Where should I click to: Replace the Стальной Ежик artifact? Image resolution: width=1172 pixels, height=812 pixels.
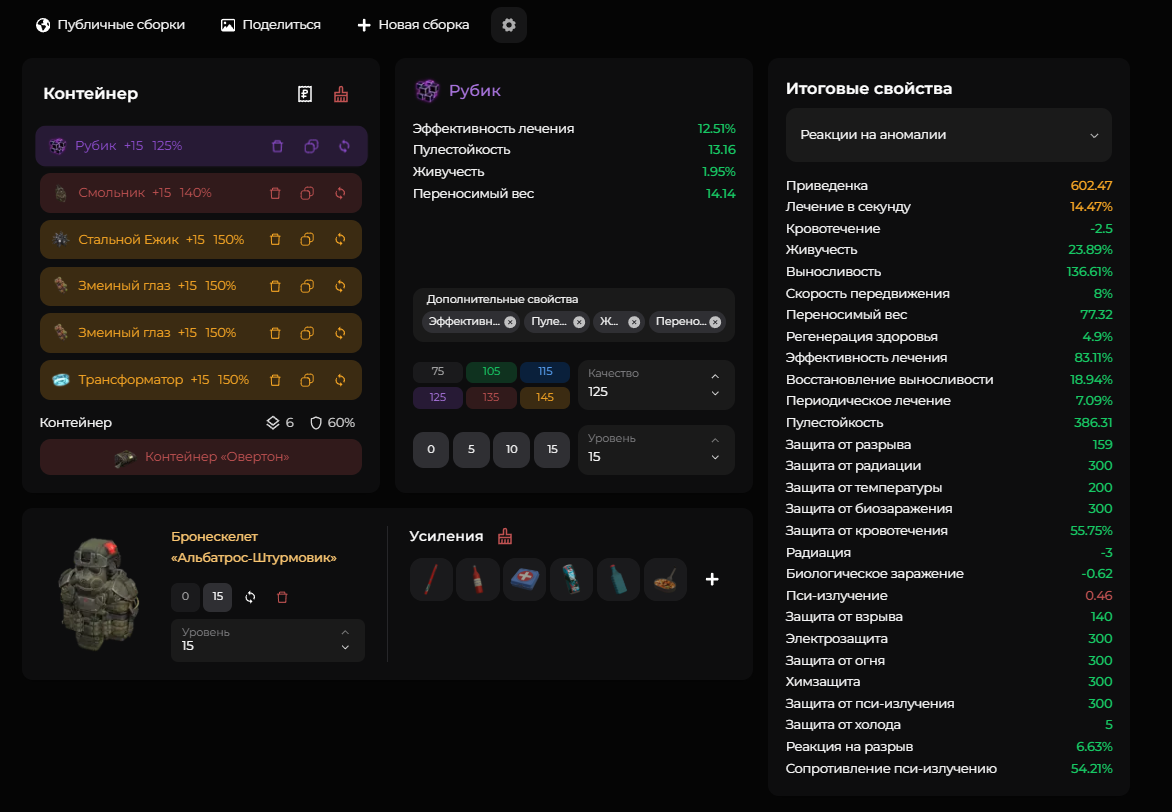point(340,239)
